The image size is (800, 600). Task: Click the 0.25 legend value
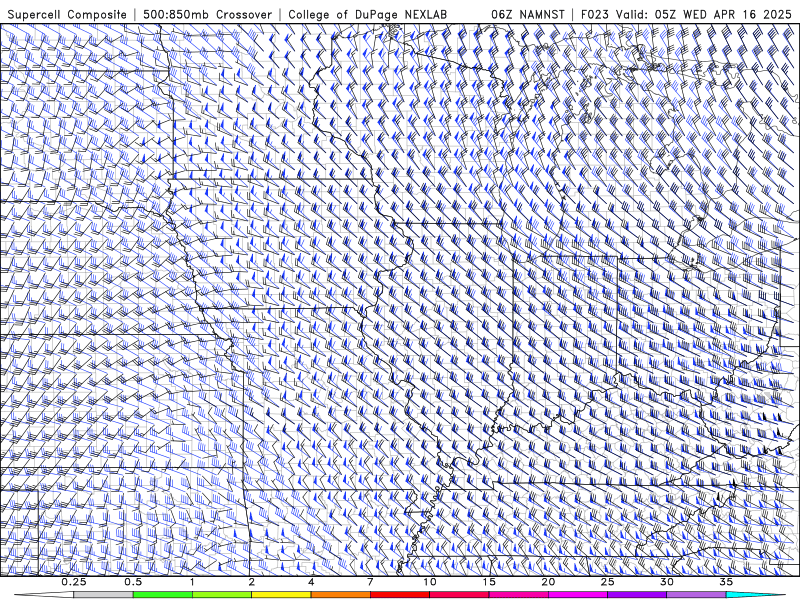coord(74,582)
